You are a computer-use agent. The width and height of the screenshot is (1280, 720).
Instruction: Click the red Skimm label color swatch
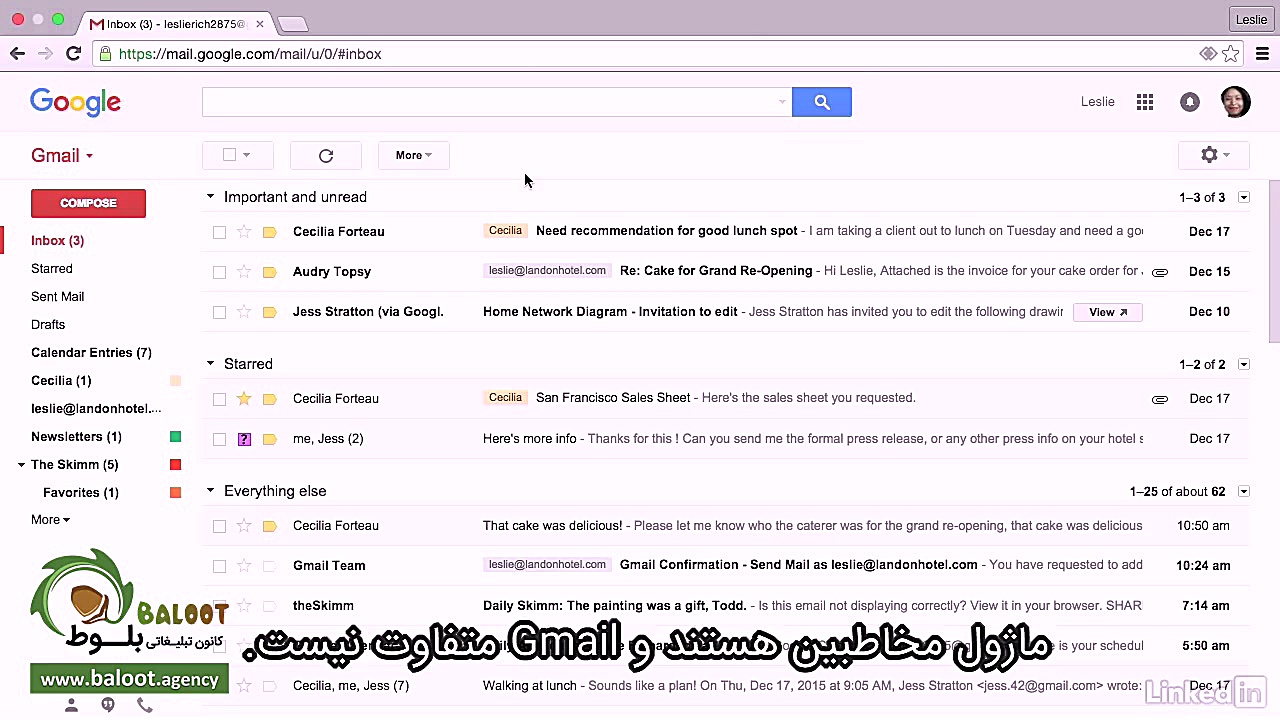(x=176, y=465)
